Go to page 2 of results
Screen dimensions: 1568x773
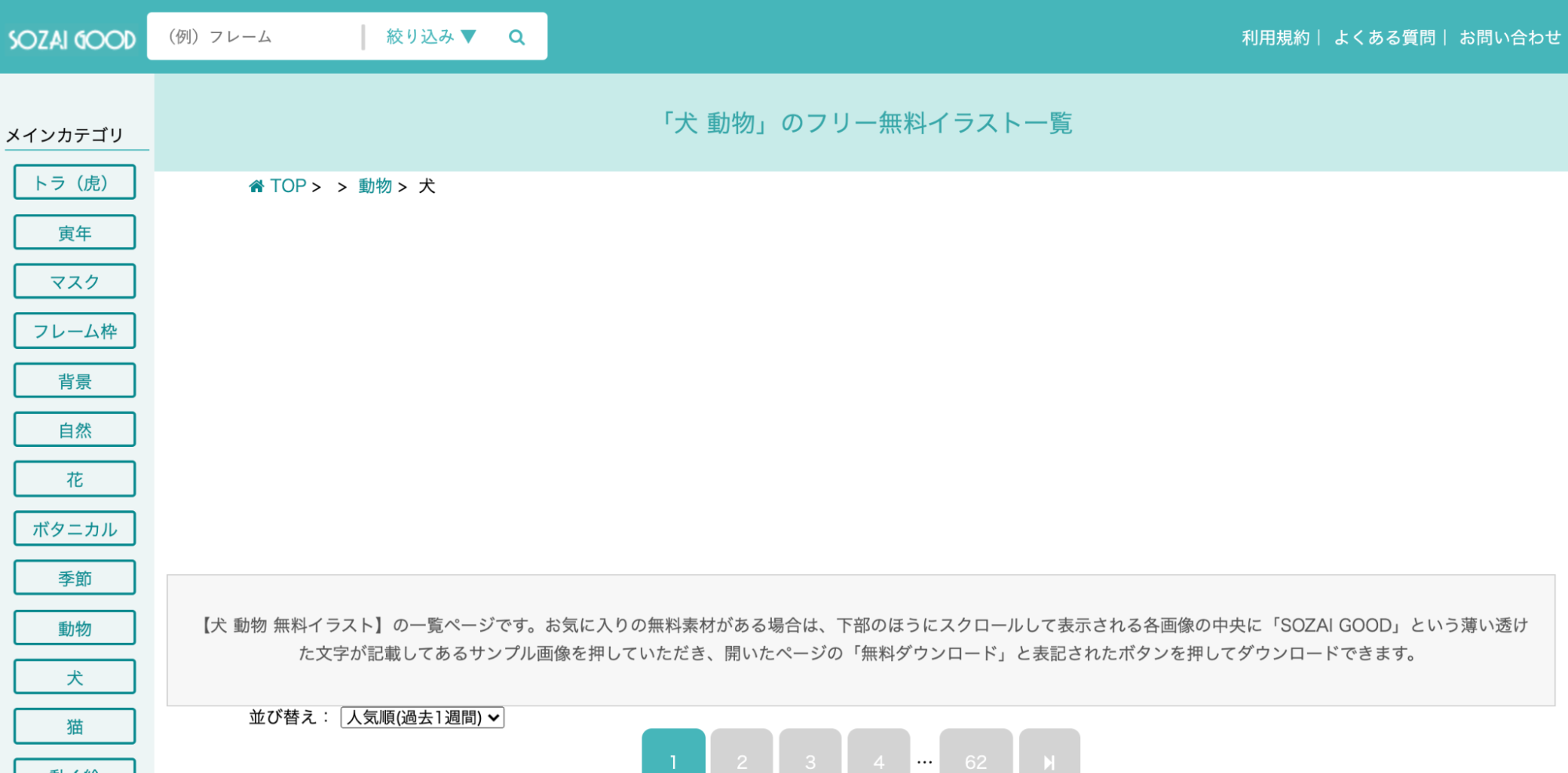coord(741,759)
